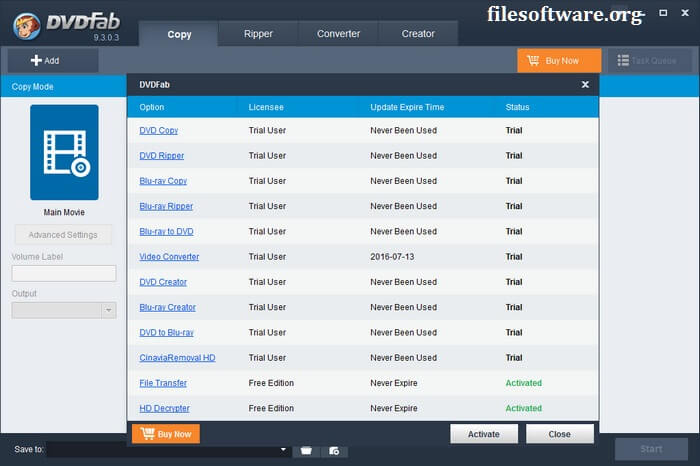Select the CinaviaRemoval HD link

(177, 358)
